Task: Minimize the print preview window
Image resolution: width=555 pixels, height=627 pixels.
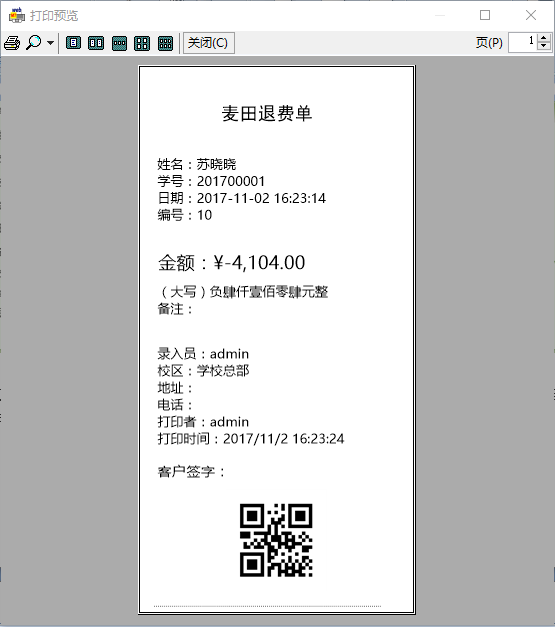Action: click(440, 15)
